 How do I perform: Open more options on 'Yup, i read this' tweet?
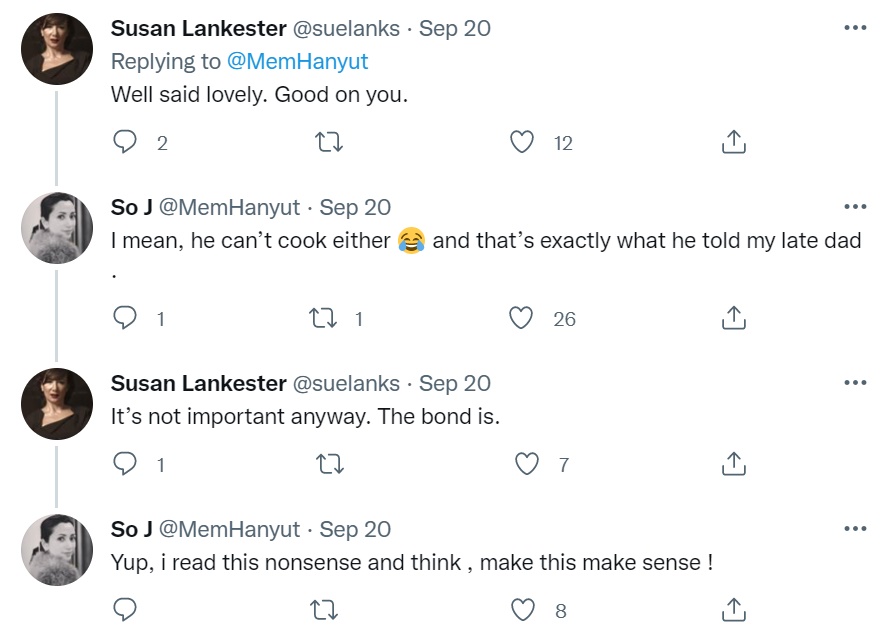pos(855,528)
